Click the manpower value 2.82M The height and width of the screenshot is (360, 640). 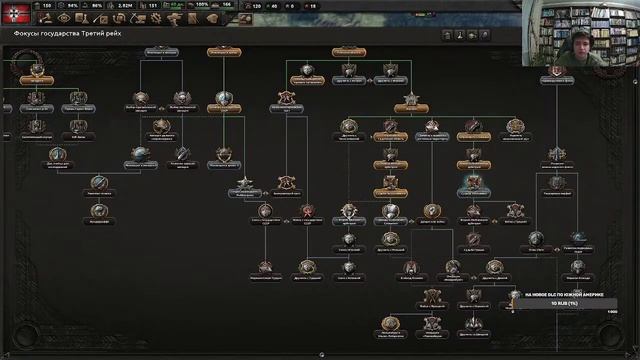click(x=124, y=6)
